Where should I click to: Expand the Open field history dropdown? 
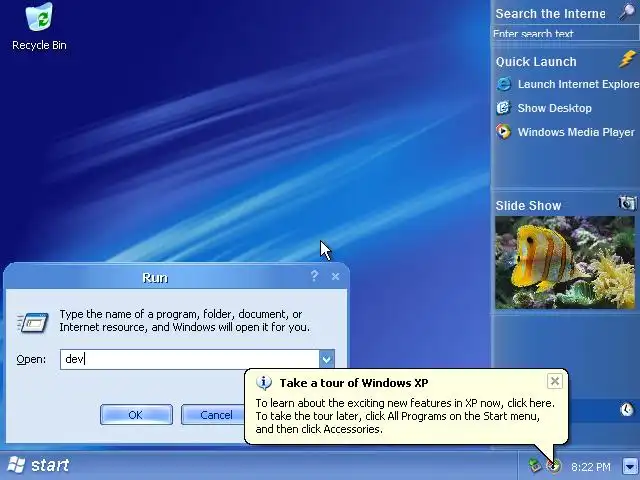(x=327, y=360)
